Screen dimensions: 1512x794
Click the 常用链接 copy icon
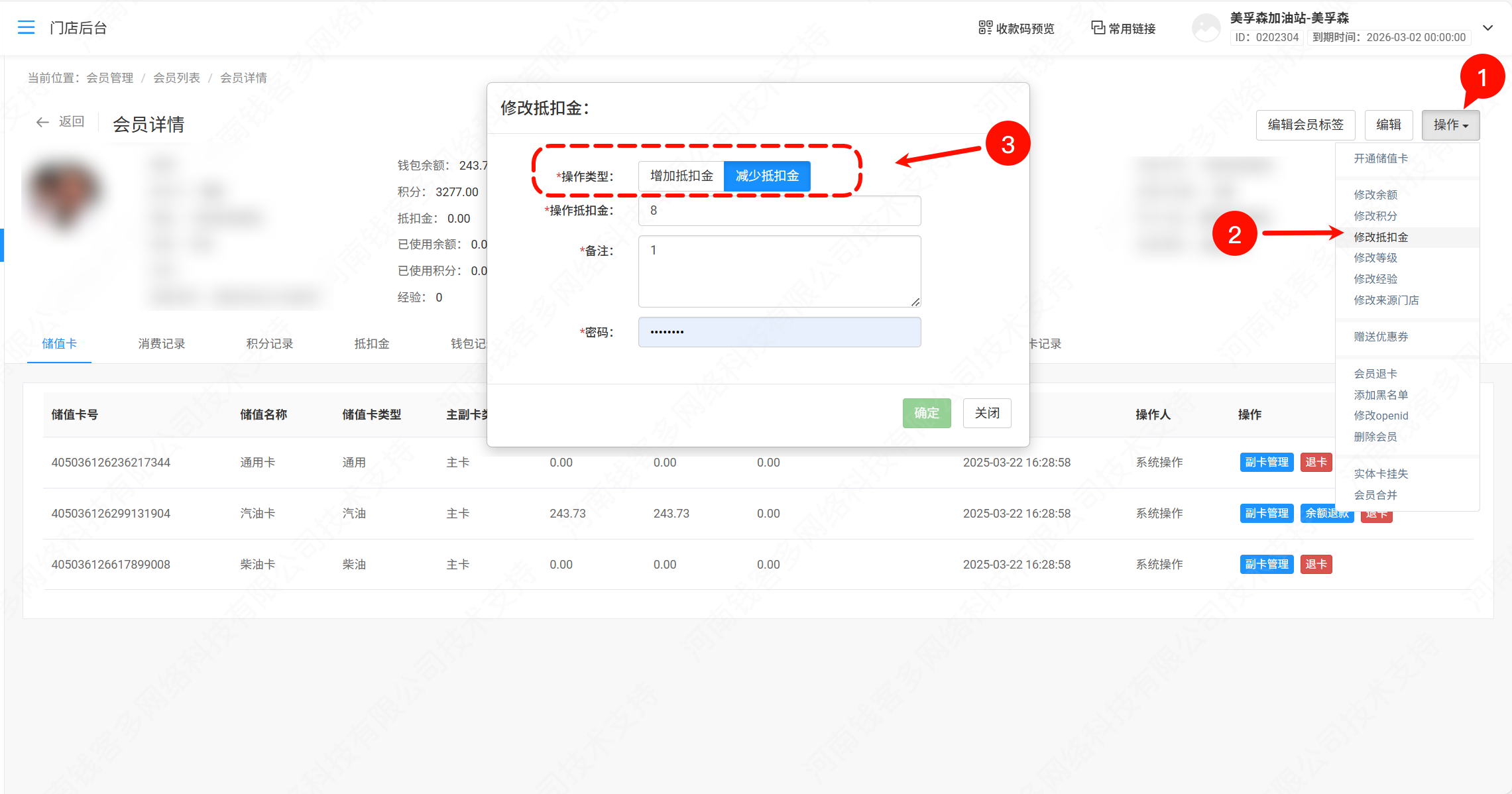click(x=1098, y=28)
